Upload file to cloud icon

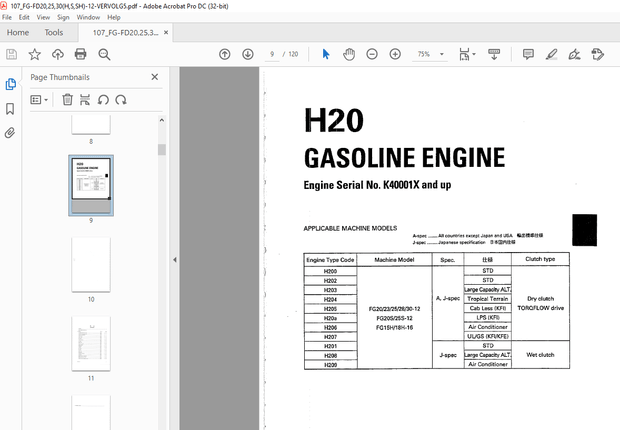(x=58, y=54)
